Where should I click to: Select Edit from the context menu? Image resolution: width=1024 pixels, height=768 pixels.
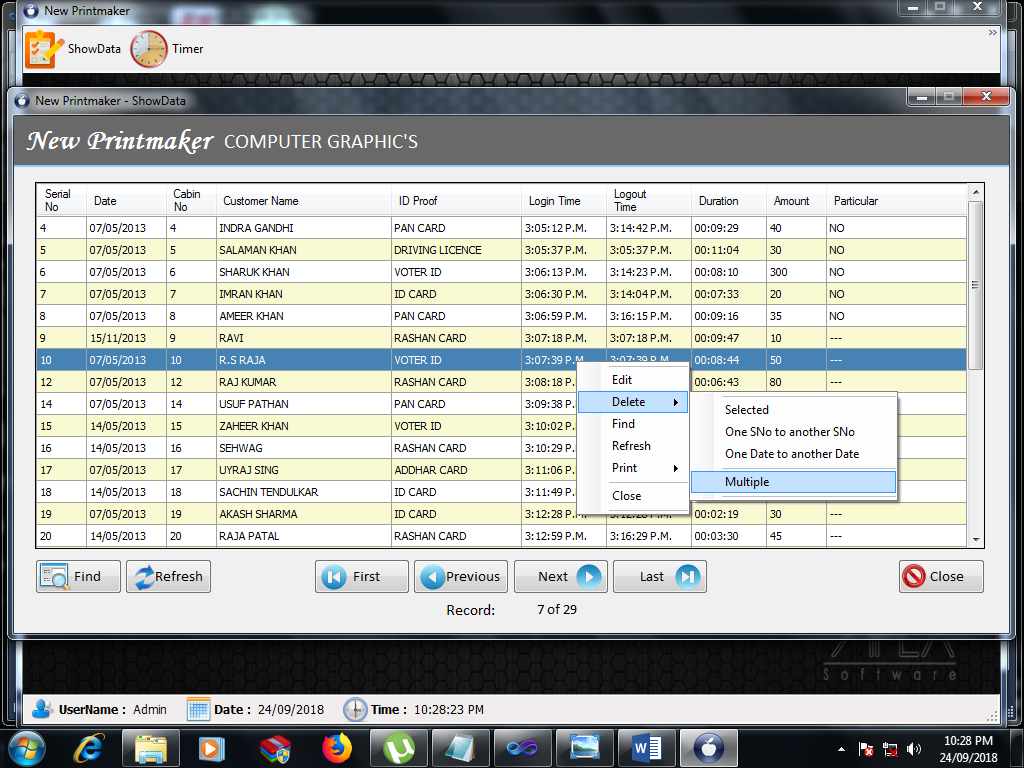(x=621, y=379)
